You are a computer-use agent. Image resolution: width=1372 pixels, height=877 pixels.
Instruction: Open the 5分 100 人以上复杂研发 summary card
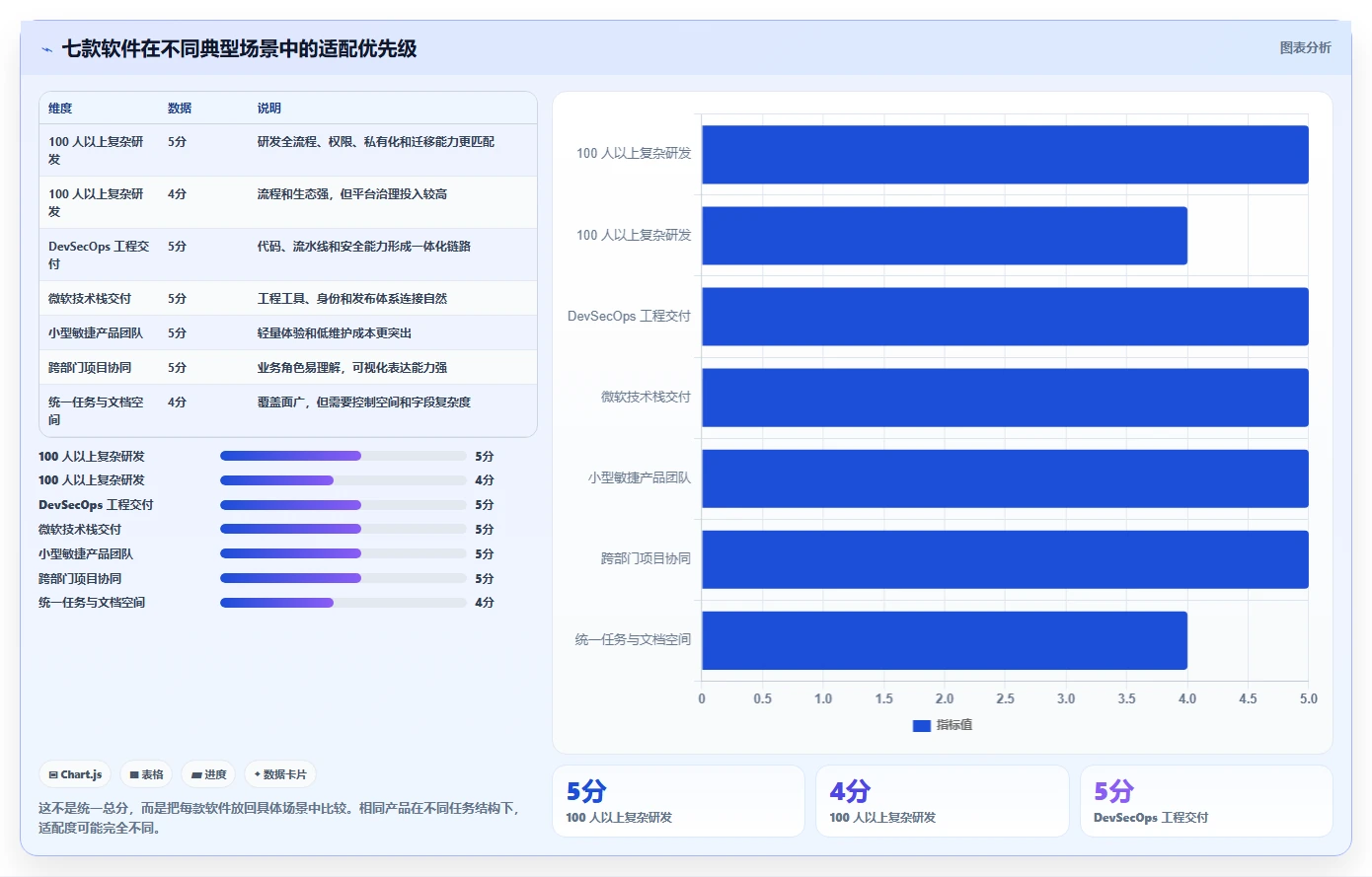point(678,801)
